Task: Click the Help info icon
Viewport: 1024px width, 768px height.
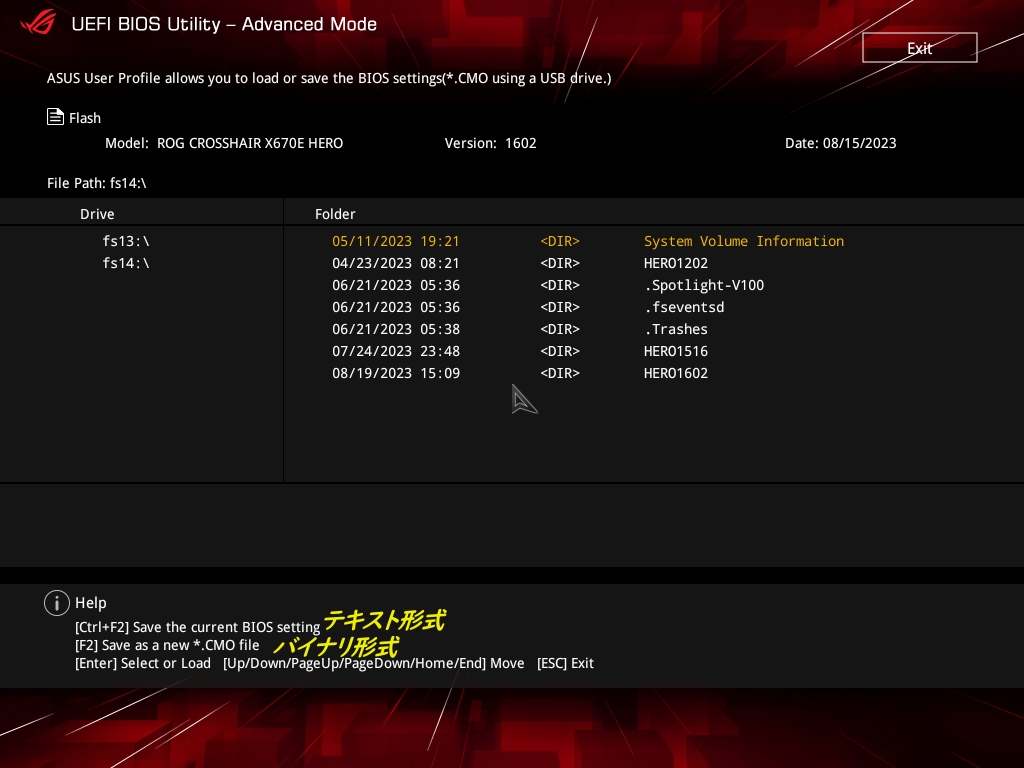Action: tap(57, 603)
